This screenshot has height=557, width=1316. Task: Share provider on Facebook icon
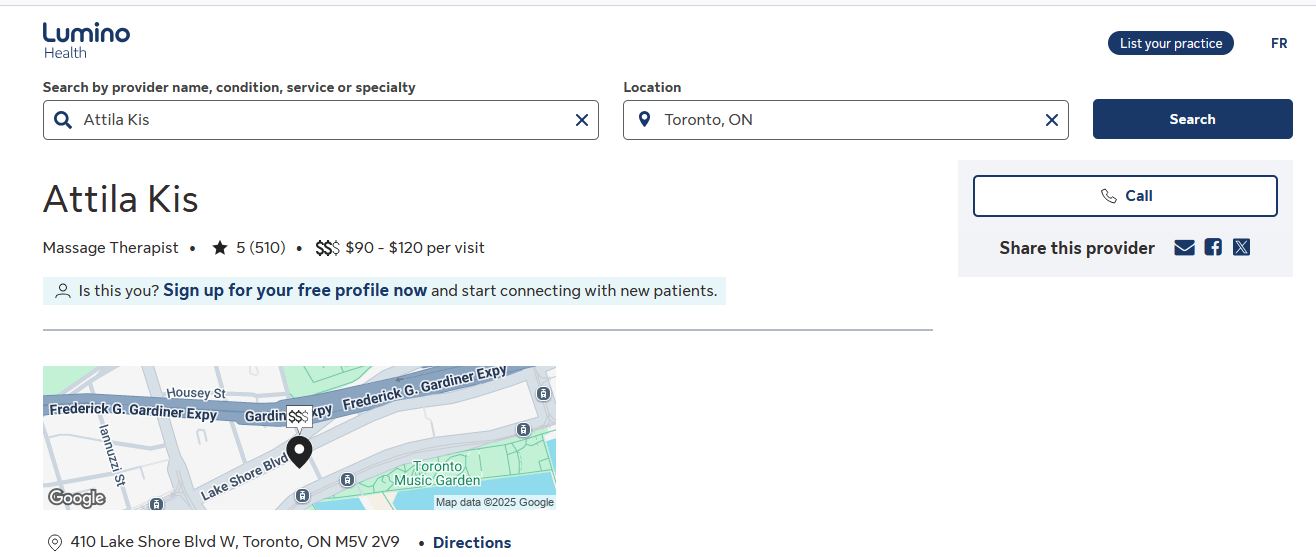coord(1213,248)
